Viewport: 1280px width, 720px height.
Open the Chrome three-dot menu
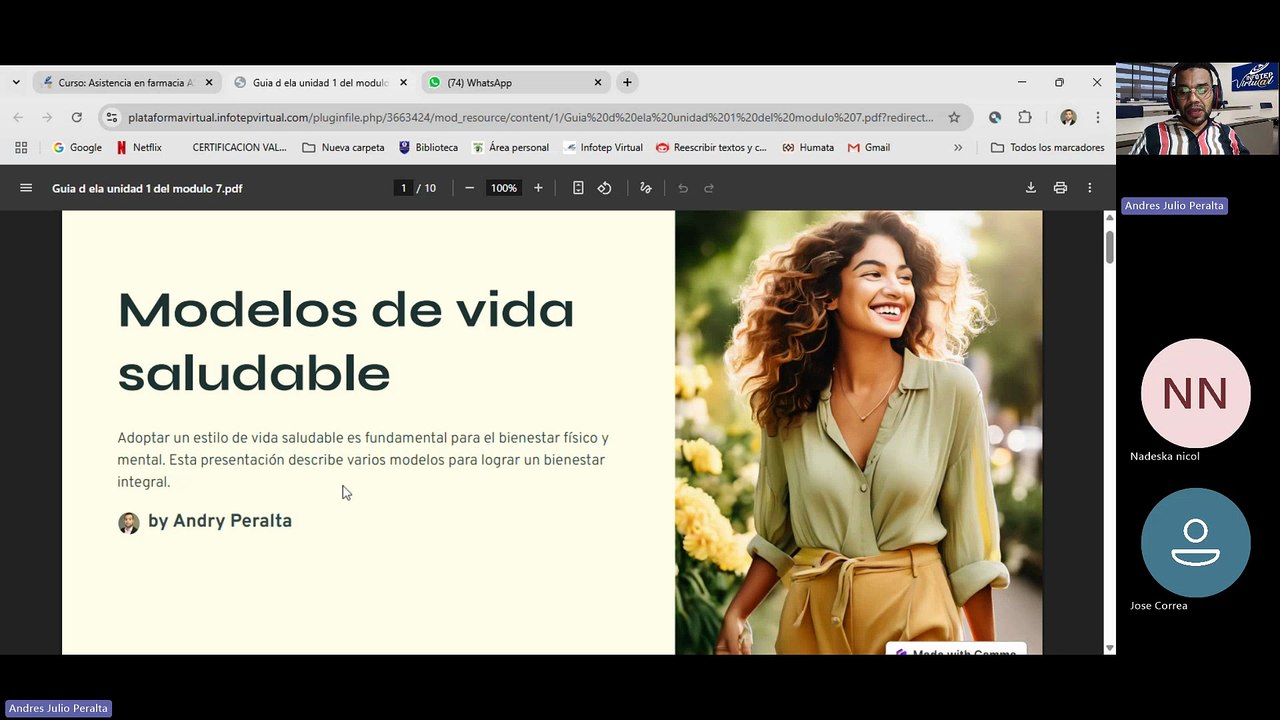point(1098,117)
